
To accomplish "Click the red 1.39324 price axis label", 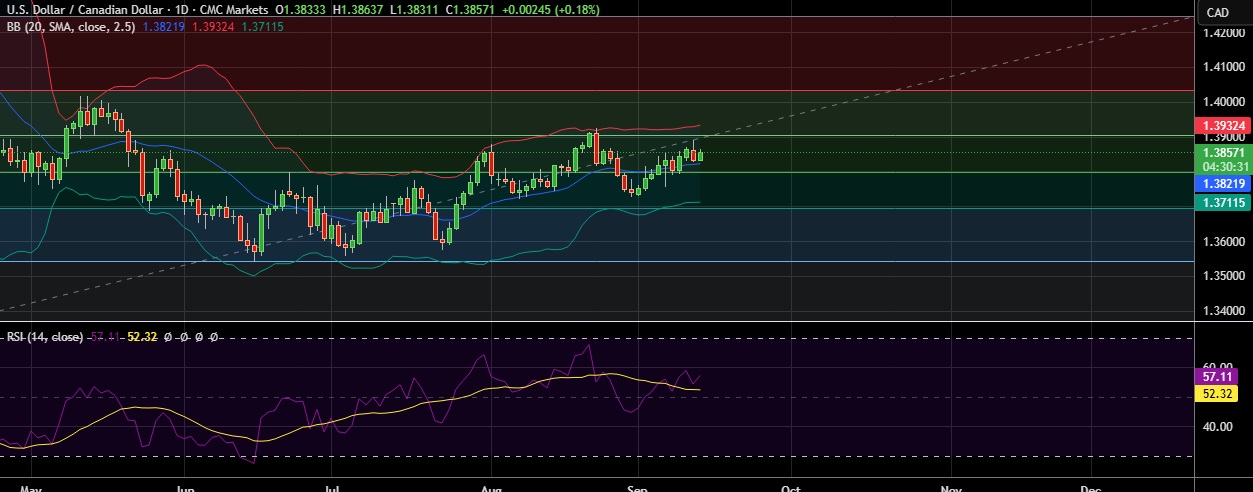I will tap(1223, 126).
